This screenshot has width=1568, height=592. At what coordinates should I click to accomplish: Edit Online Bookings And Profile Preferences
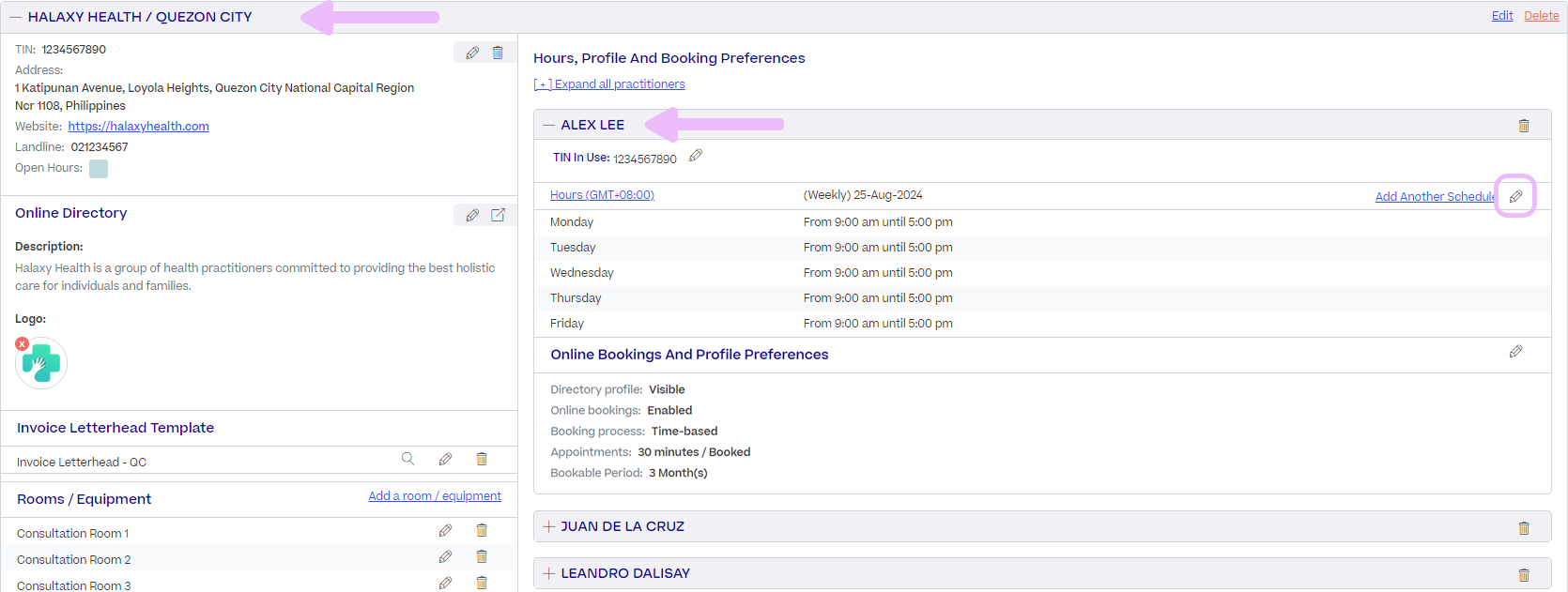coord(1515,352)
